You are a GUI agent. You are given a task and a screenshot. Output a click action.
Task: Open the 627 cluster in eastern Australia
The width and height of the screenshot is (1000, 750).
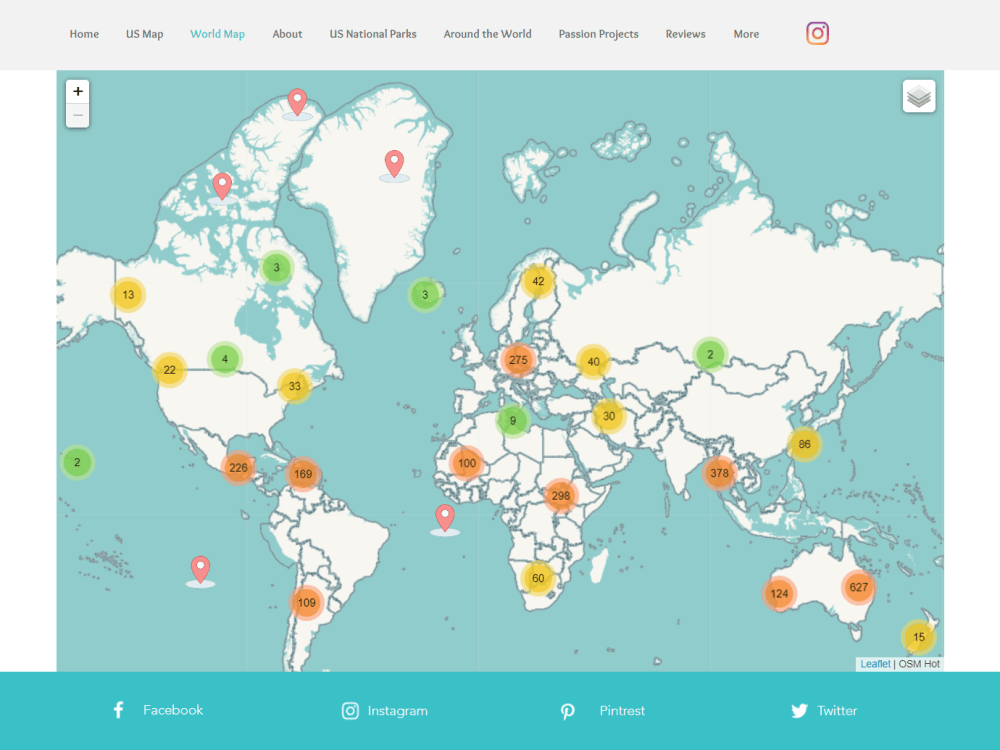858,587
